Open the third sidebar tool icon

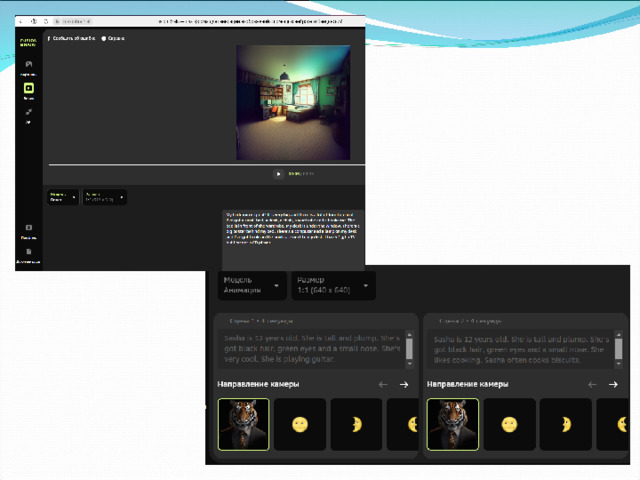click(29, 112)
